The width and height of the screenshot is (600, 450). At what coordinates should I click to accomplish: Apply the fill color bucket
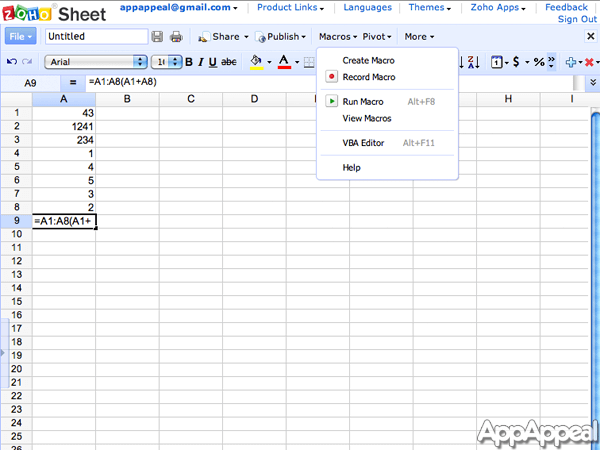point(256,62)
